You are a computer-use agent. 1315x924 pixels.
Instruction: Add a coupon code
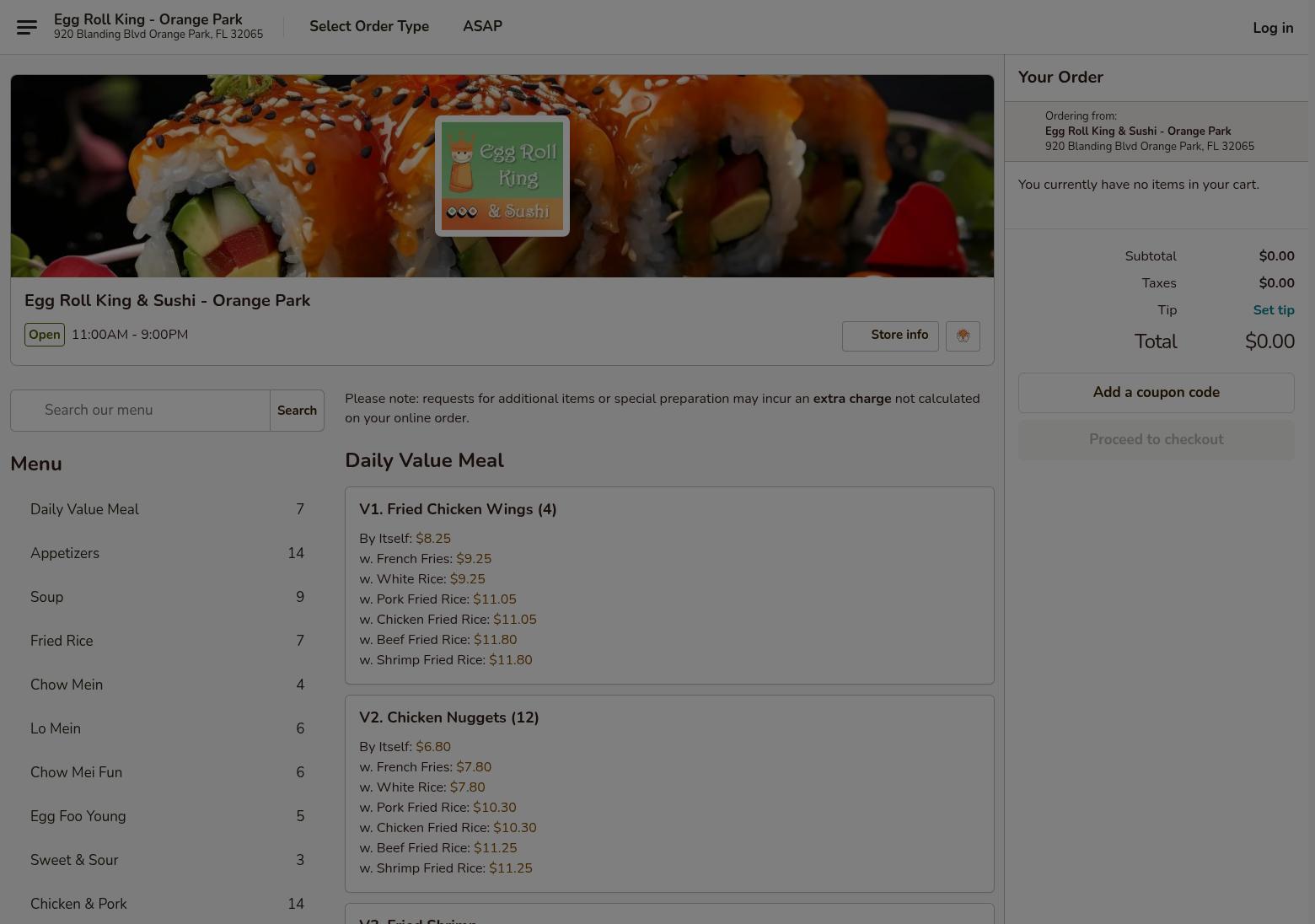(1157, 393)
